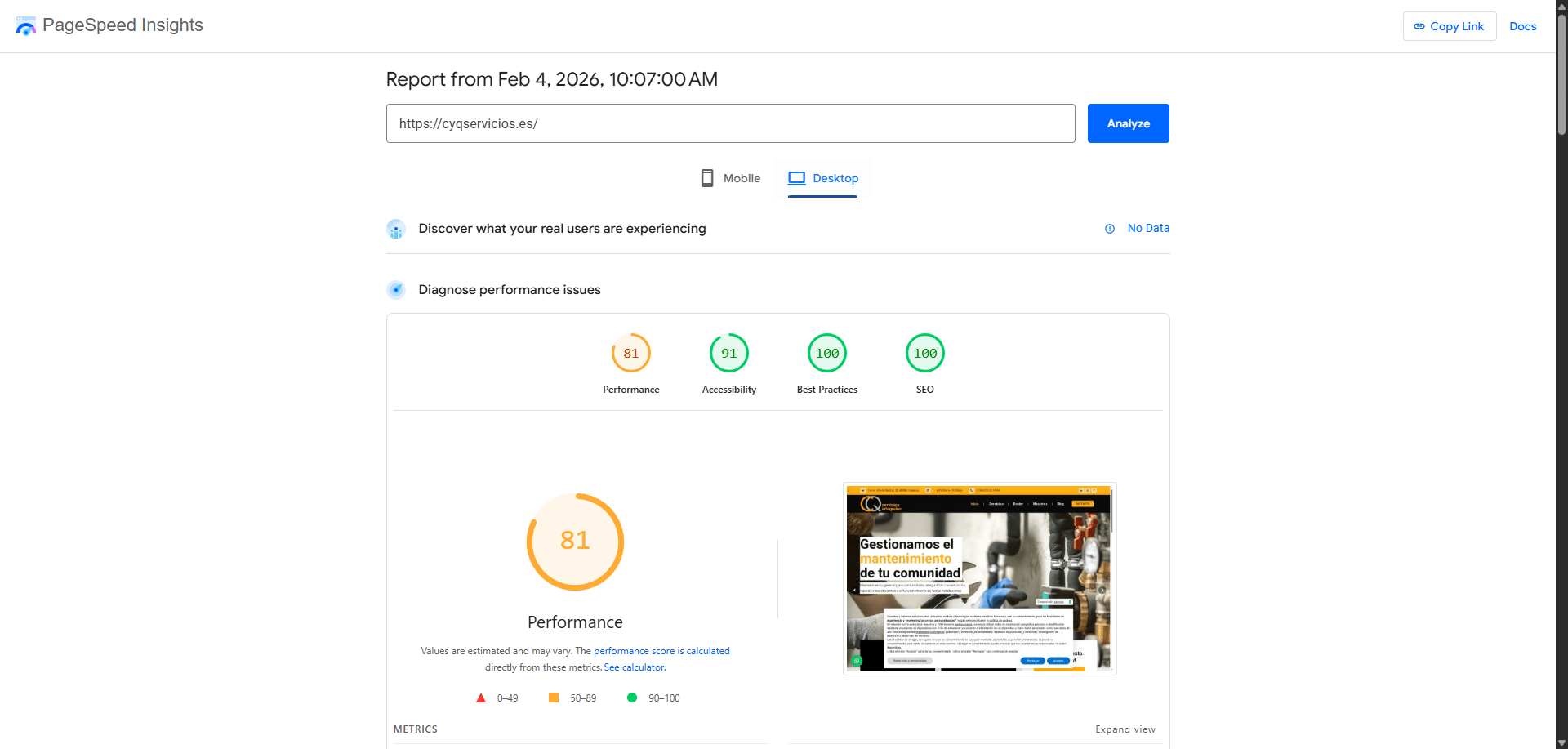Click the diagnose performance issues icon
This screenshot has width=1568, height=749.
(x=396, y=290)
